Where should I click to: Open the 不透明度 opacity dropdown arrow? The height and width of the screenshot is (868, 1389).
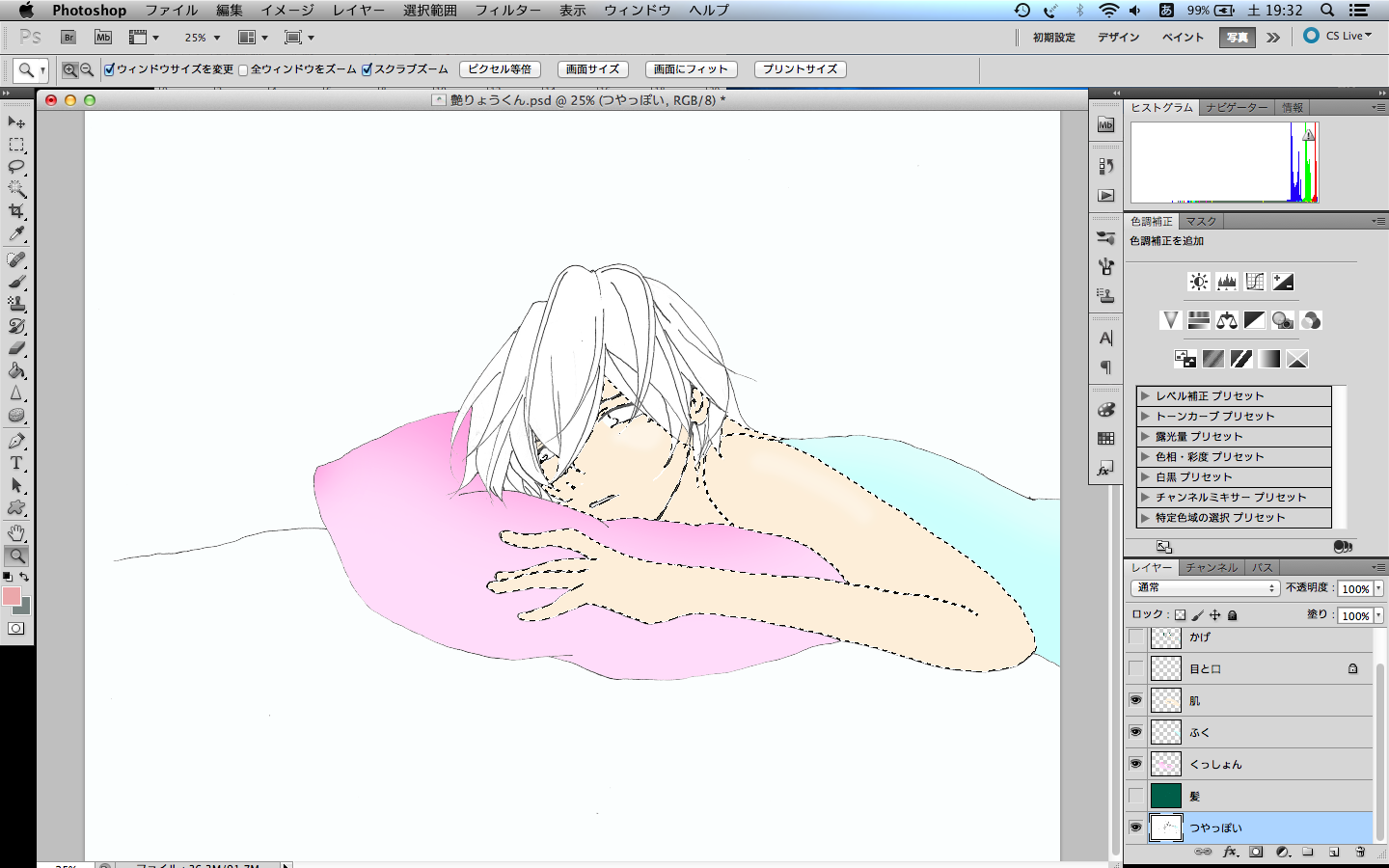point(1378,588)
